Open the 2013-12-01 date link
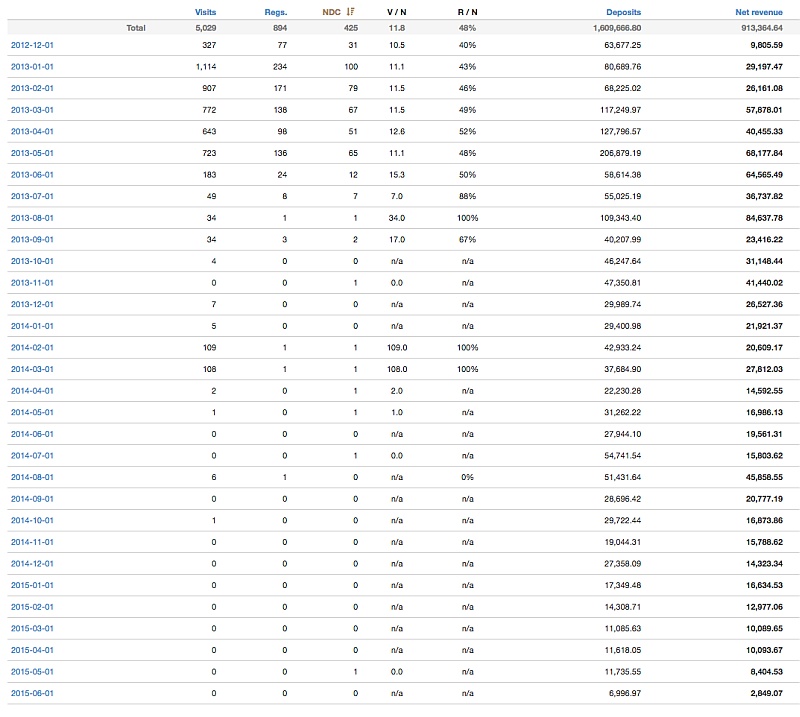 tap(32, 304)
